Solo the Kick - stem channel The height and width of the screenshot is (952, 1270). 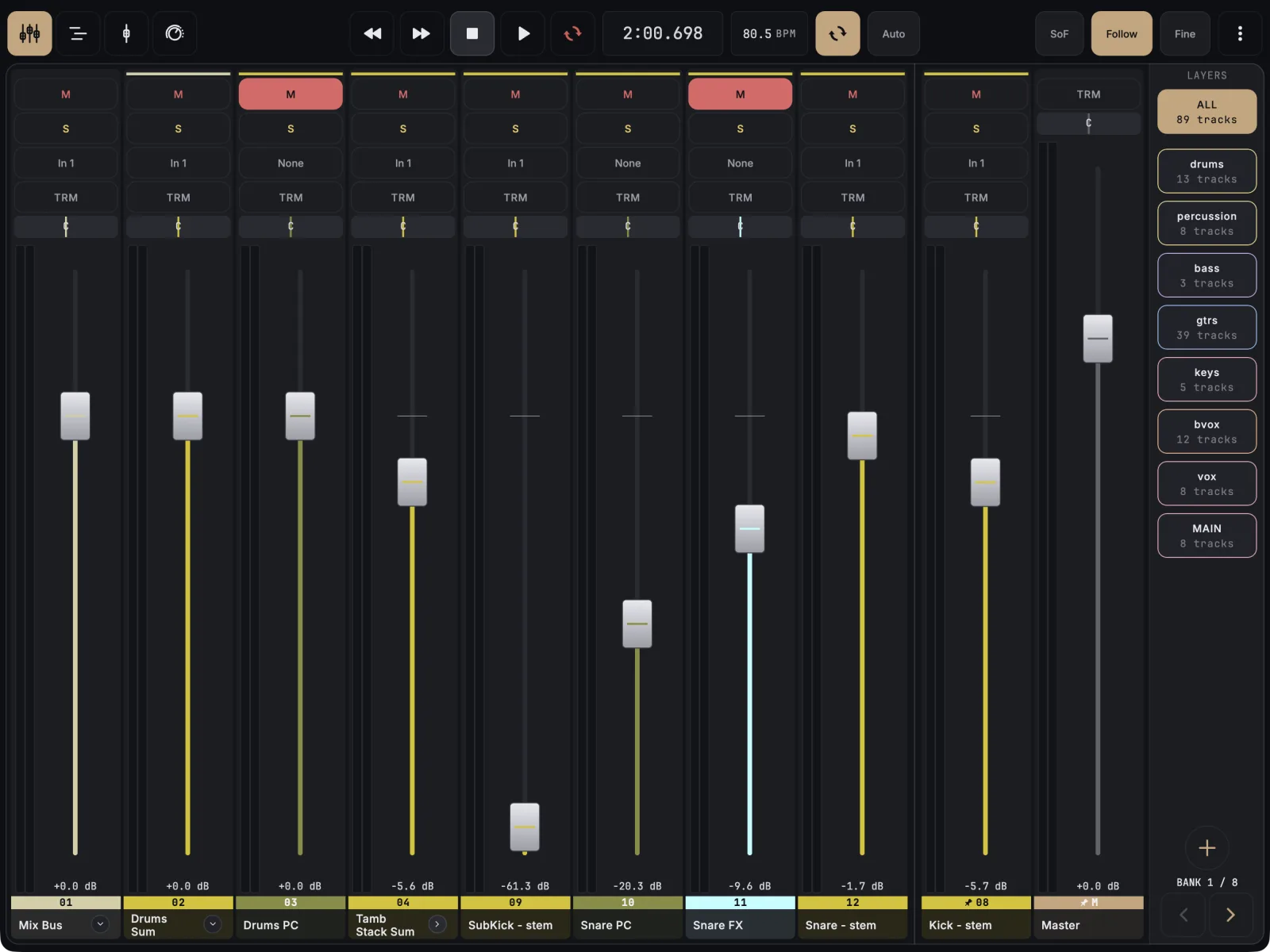[976, 129]
